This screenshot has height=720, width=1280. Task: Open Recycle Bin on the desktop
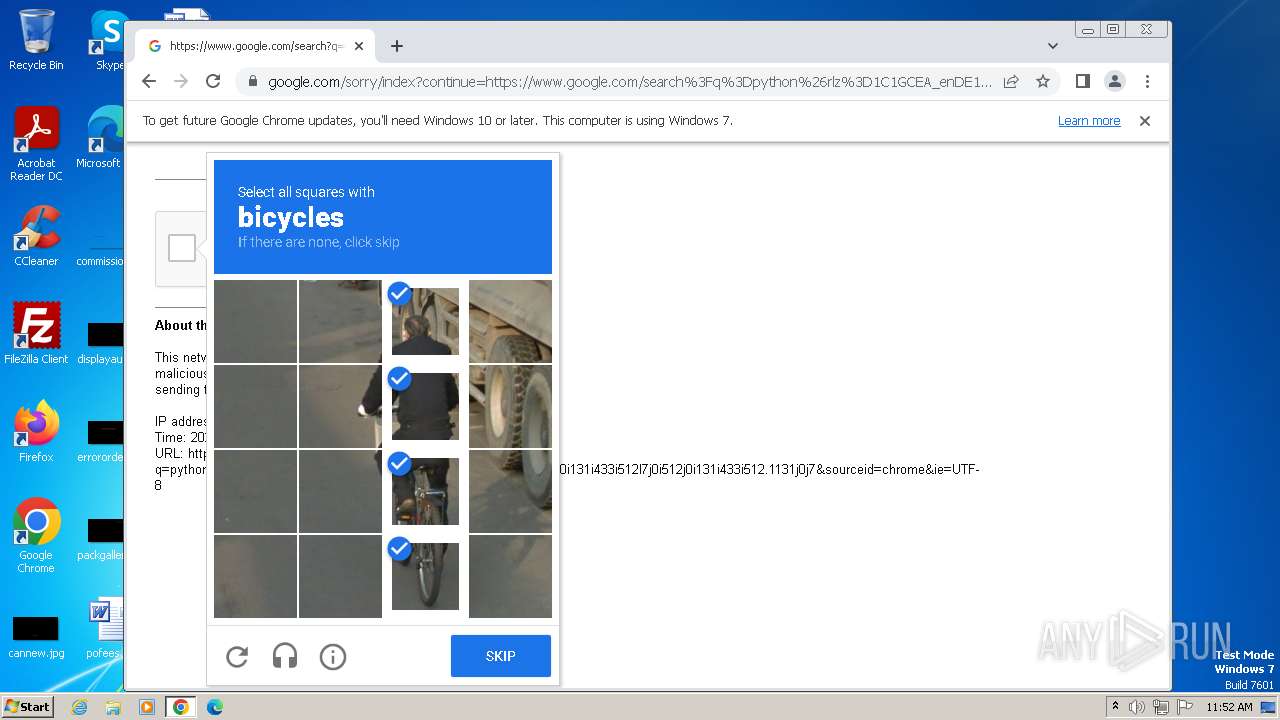coord(36,40)
